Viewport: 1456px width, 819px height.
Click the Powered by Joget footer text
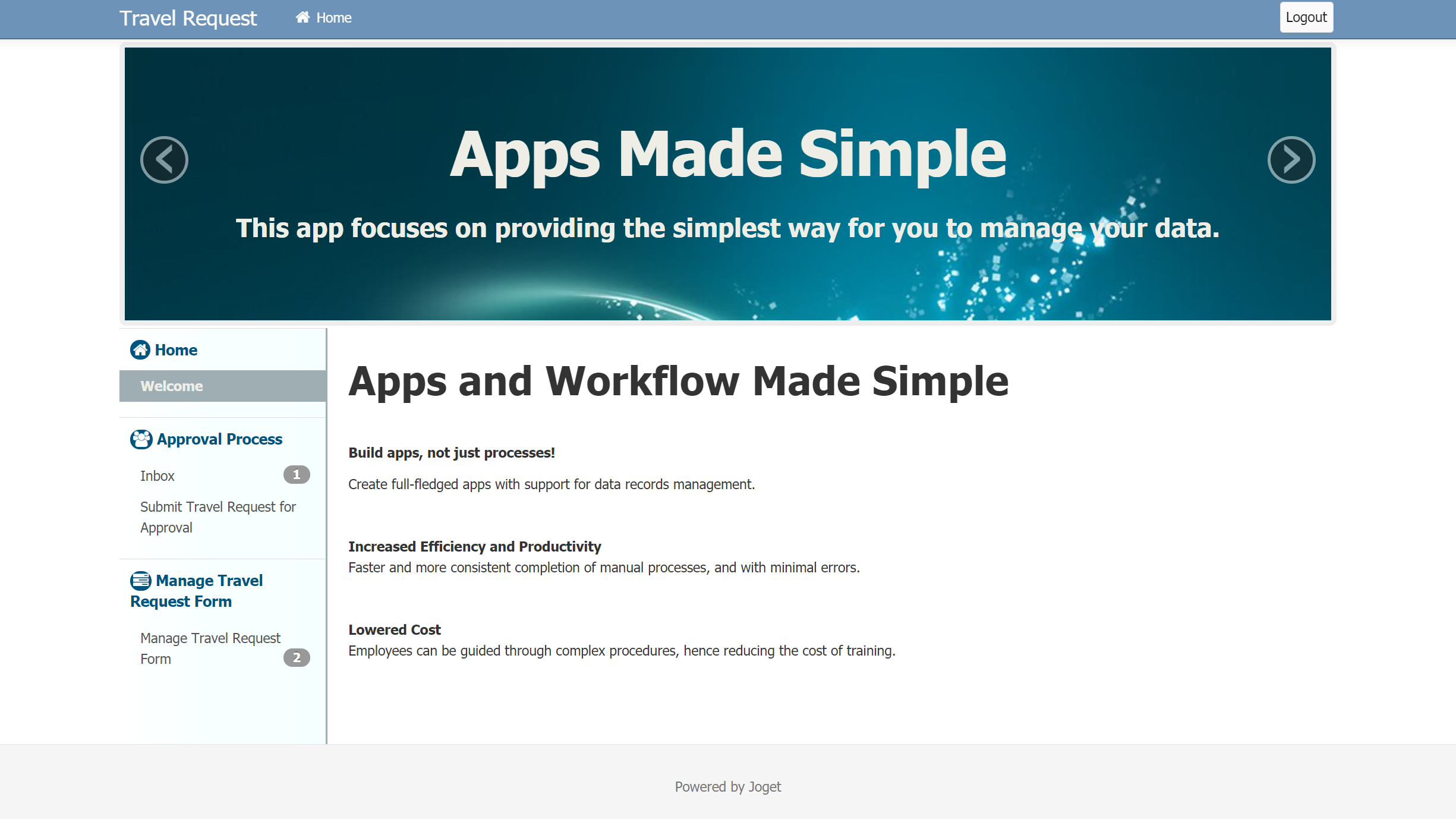click(x=728, y=787)
